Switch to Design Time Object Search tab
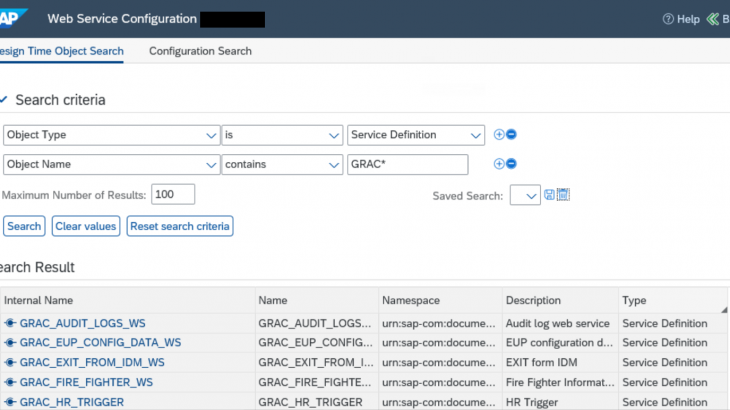Screen dimensions: 730x410 (x=61, y=51)
